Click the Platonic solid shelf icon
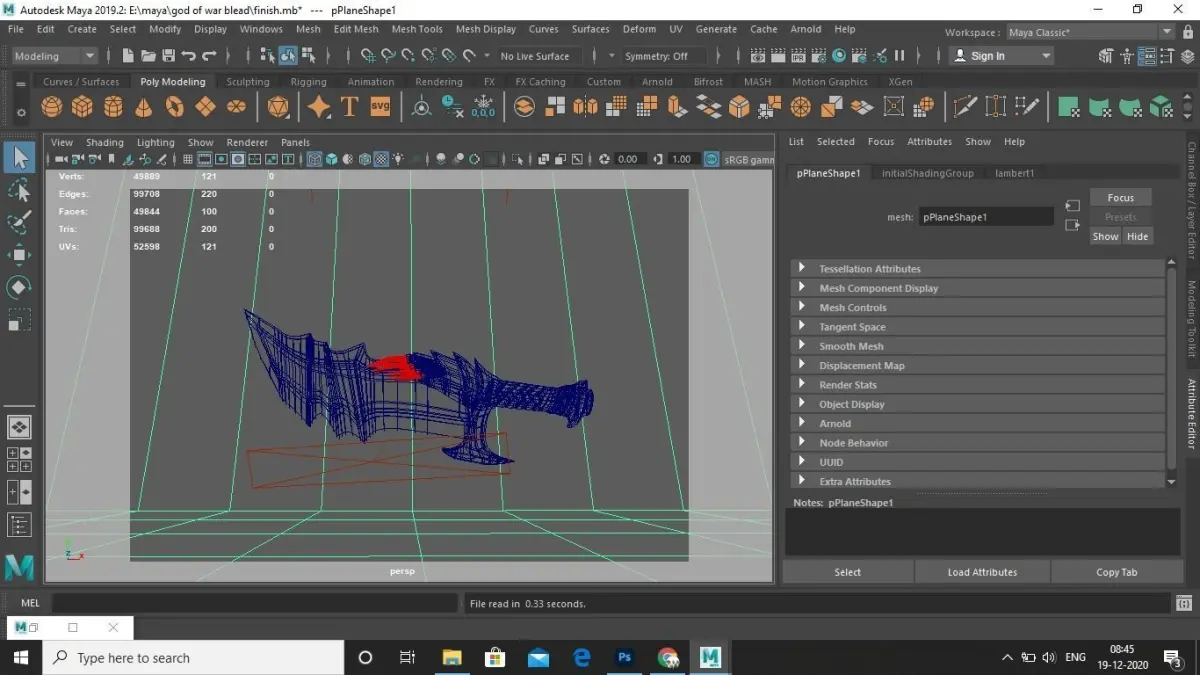Screen dimensions: 1200x675 [278, 106]
